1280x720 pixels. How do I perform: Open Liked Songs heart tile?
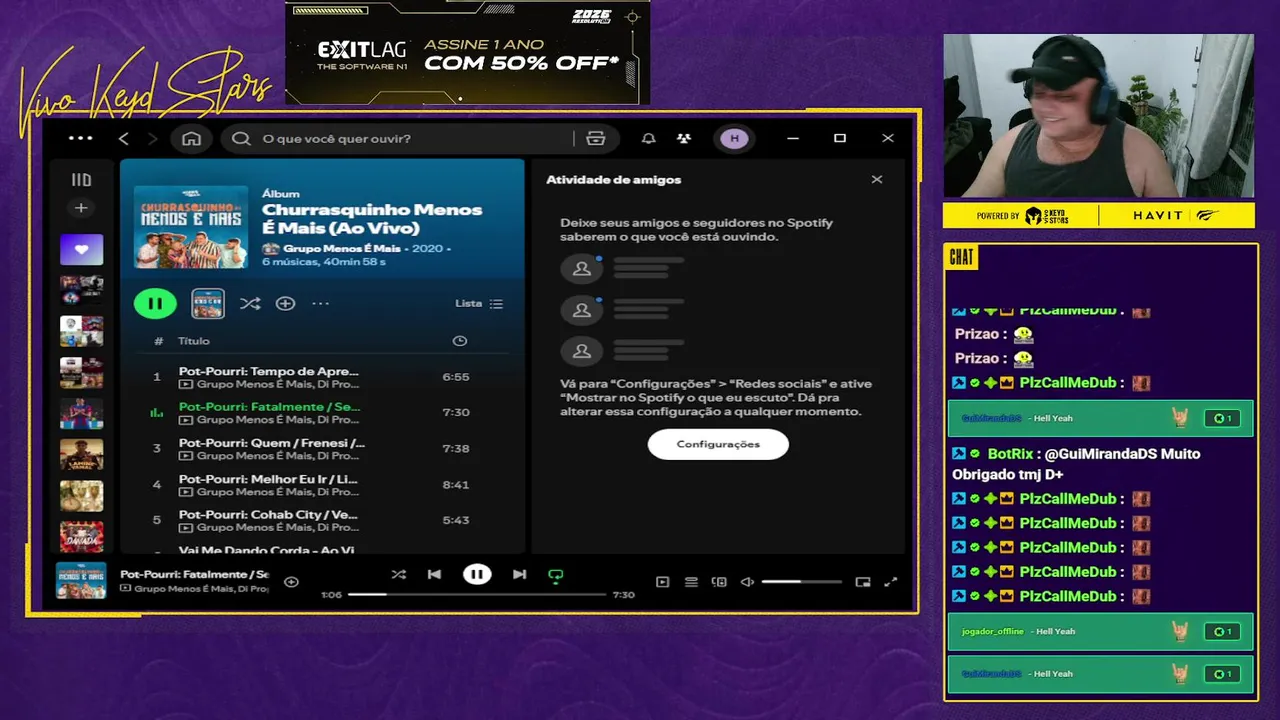tap(81, 249)
